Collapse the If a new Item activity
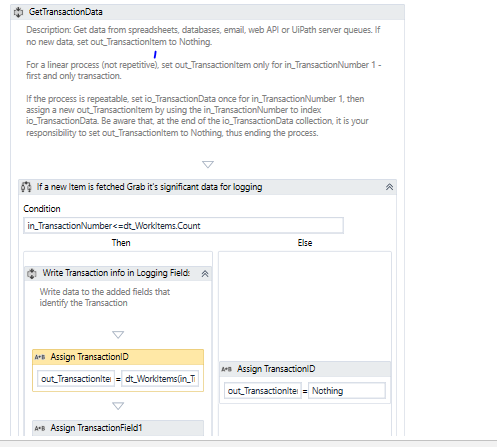The width and height of the screenshot is (497, 447). click(x=389, y=187)
